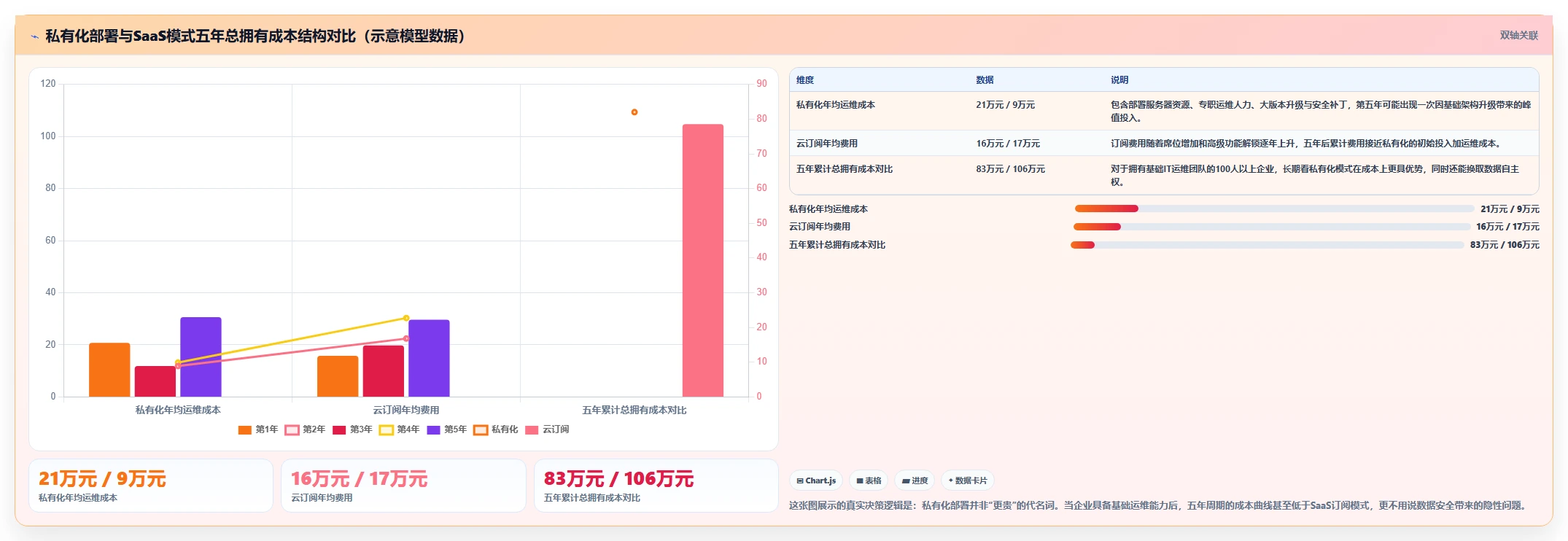This screenshot has width=1568, height=541.
Task: Click the right axis value 90
Action: (761, 84)
